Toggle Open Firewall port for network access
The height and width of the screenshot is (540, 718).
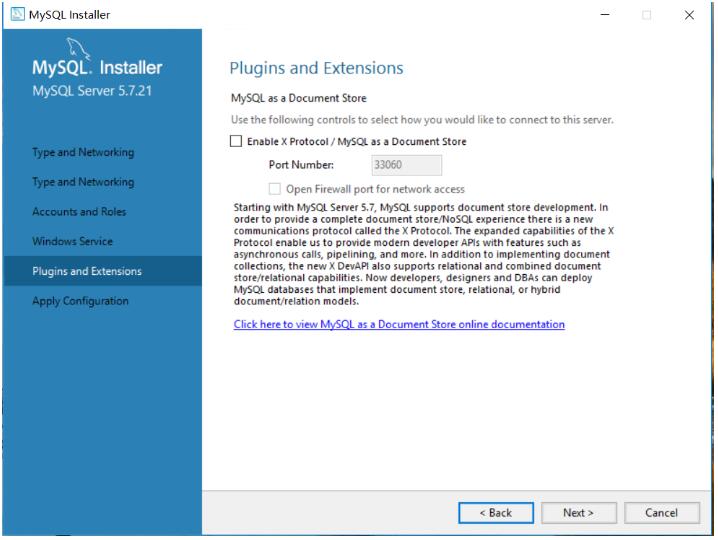275,189
